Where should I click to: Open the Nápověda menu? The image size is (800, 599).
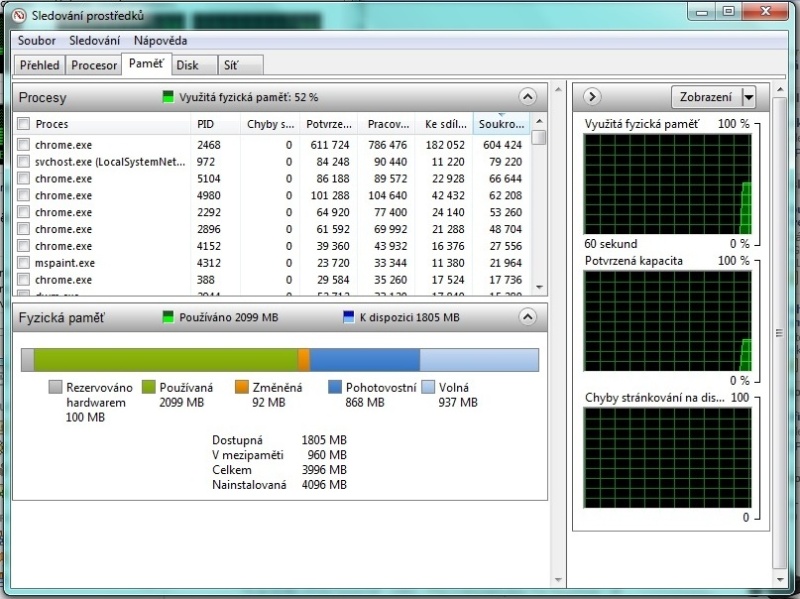[x=160, y=40]
